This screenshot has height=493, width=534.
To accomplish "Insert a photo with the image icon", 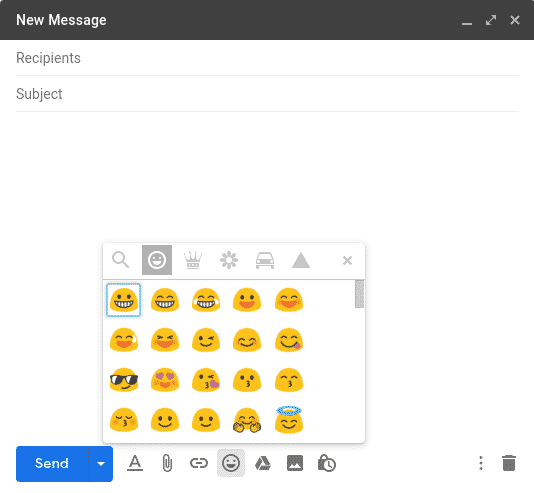I will click(x=295, y=463).
